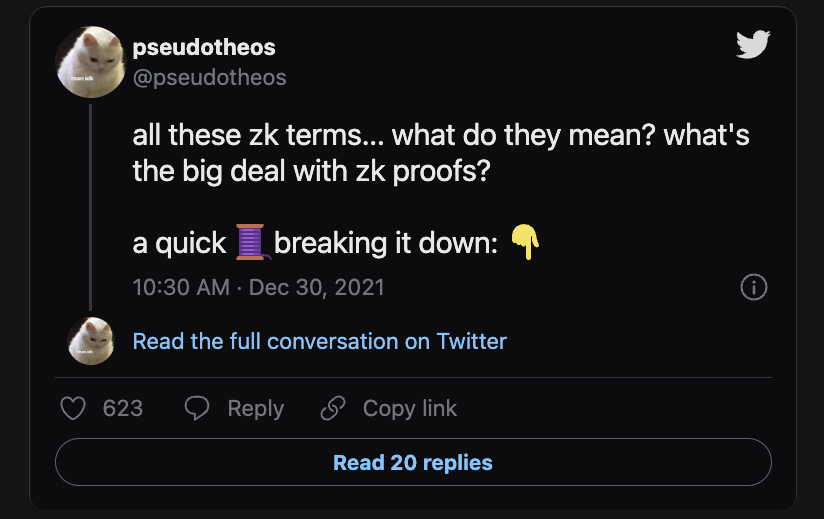824x519 pixels.
Task: Click the 'breaking it down' text line
Action: [385, 243]
